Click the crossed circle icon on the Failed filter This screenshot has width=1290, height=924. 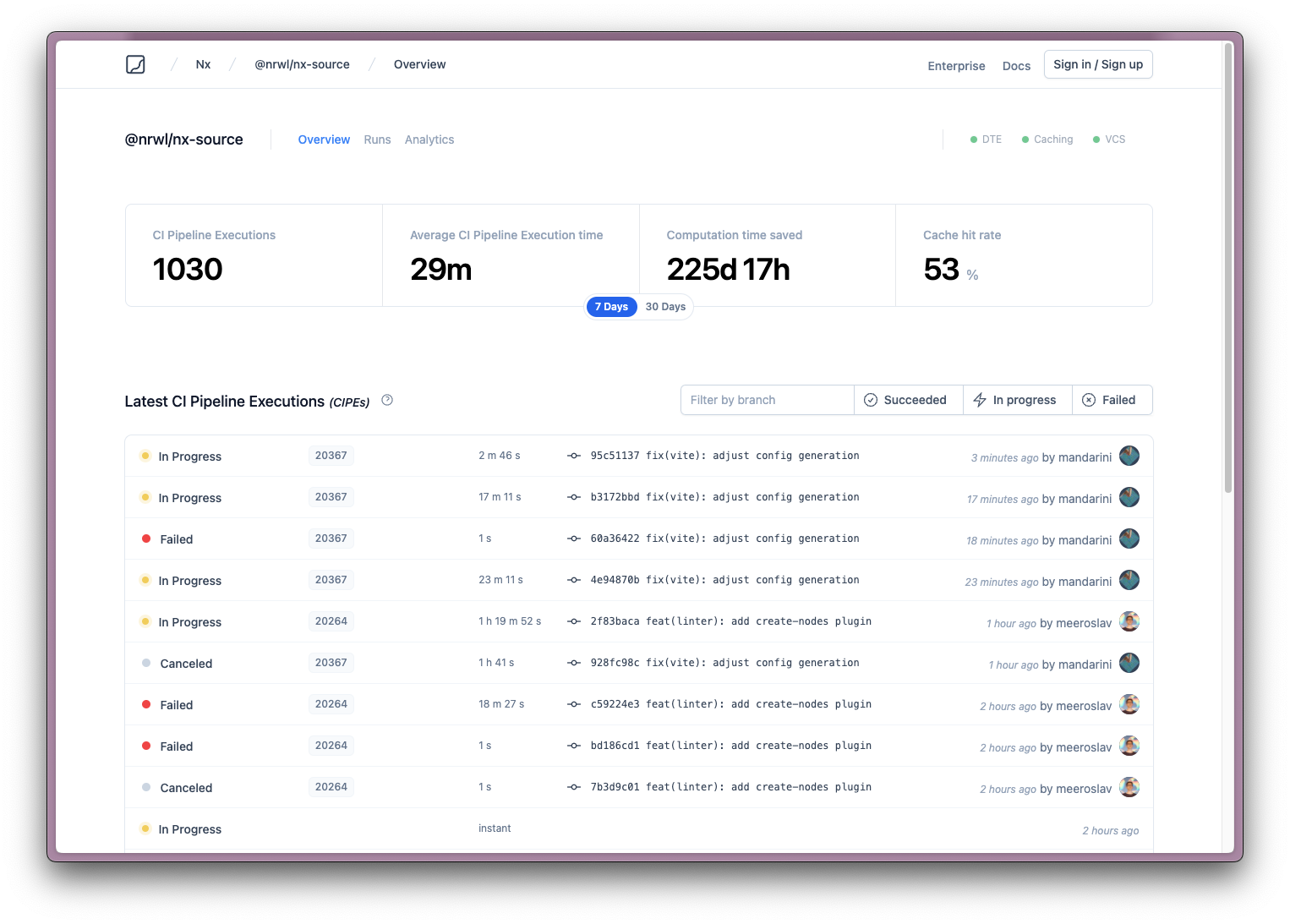pyautogui.click(x=1089, y=399)
